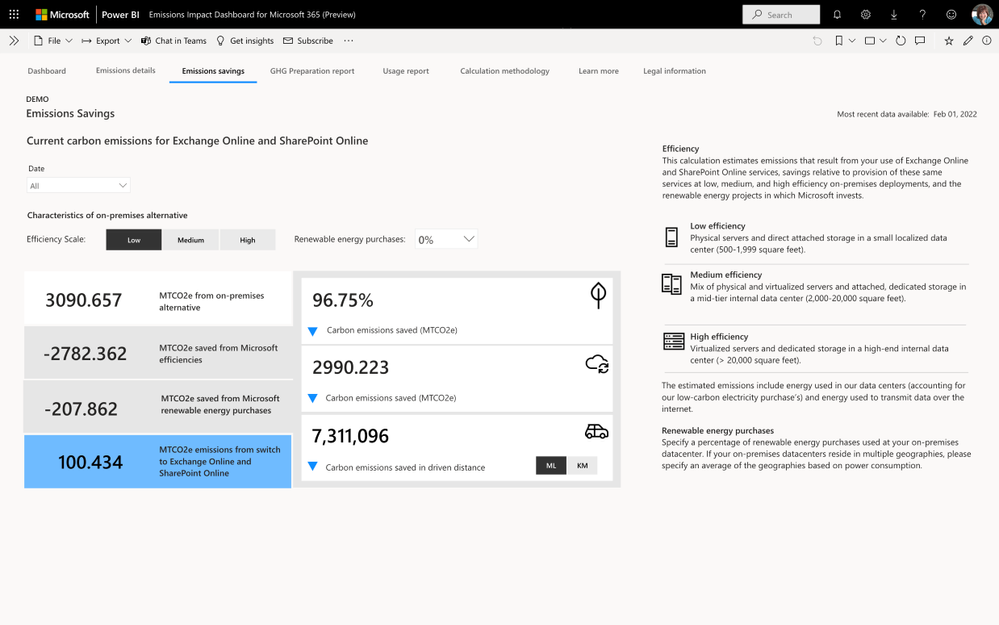Image resolution: width=999 pixels, height=625 pixels.
Task: Click the 7,311,096 driven distance value
Action: [x=350, y=436]
